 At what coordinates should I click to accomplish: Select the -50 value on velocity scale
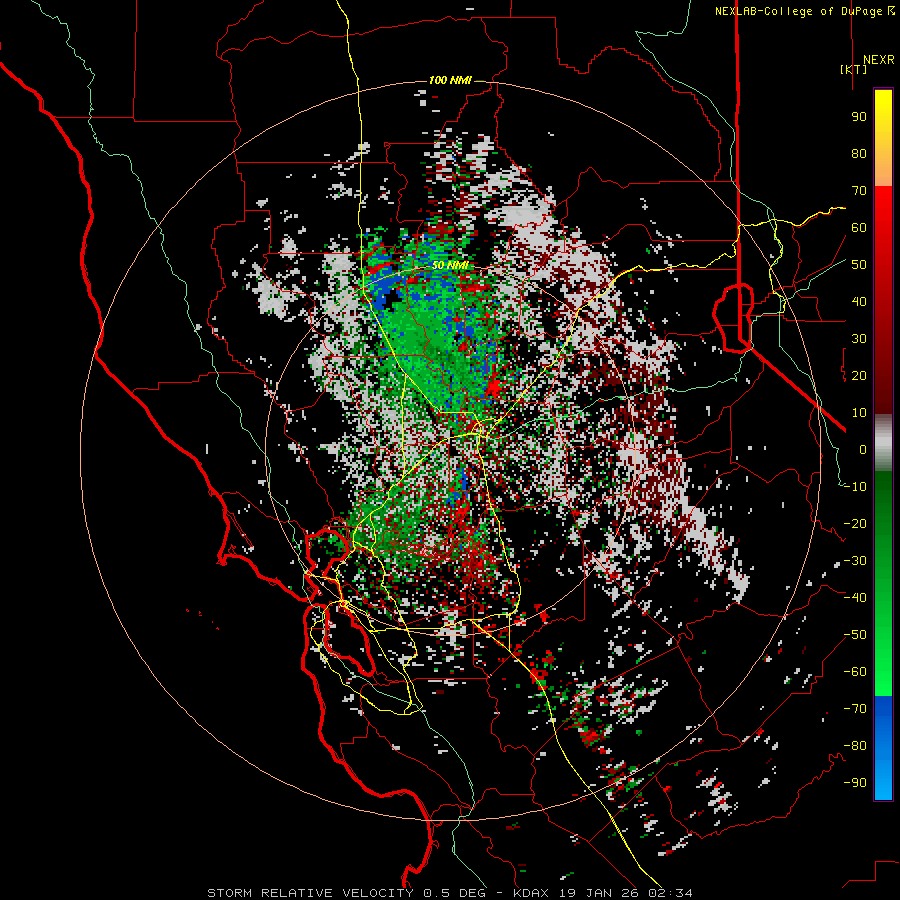[855, 635]
